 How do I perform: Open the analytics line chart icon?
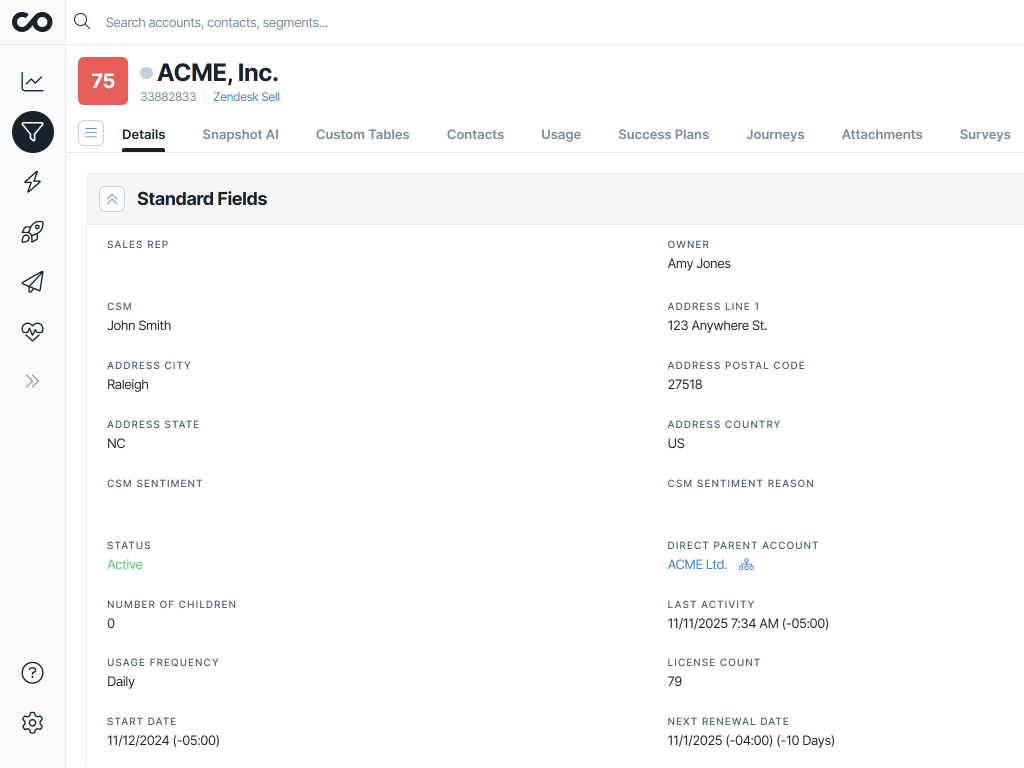[x=32, y=82]
